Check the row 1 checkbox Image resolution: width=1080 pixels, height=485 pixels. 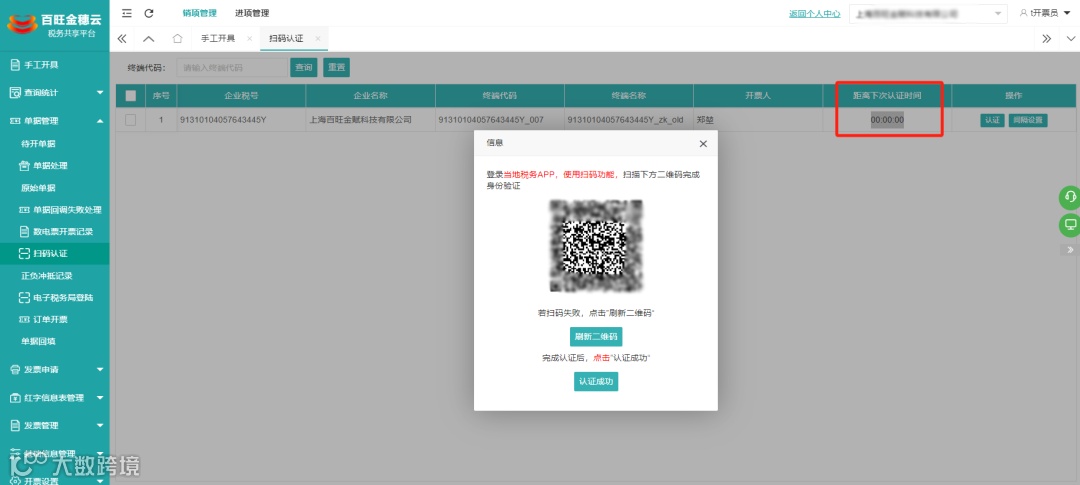[x=131, y=120]
